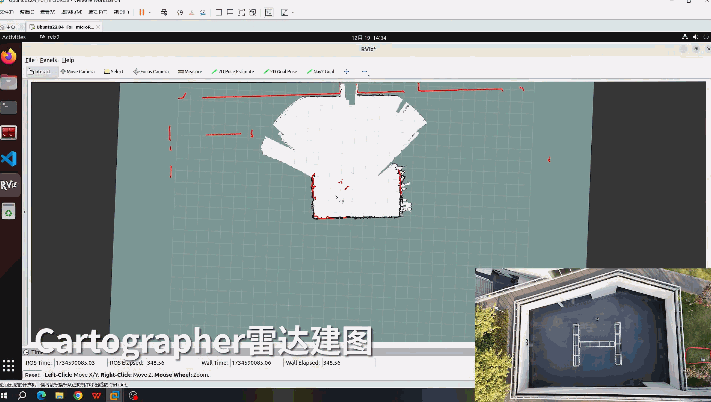Viewport: 711px width, 402px height.
Task: Switch to the Ubuntu 22.04 VM tab
Action: tap(63, 27)
